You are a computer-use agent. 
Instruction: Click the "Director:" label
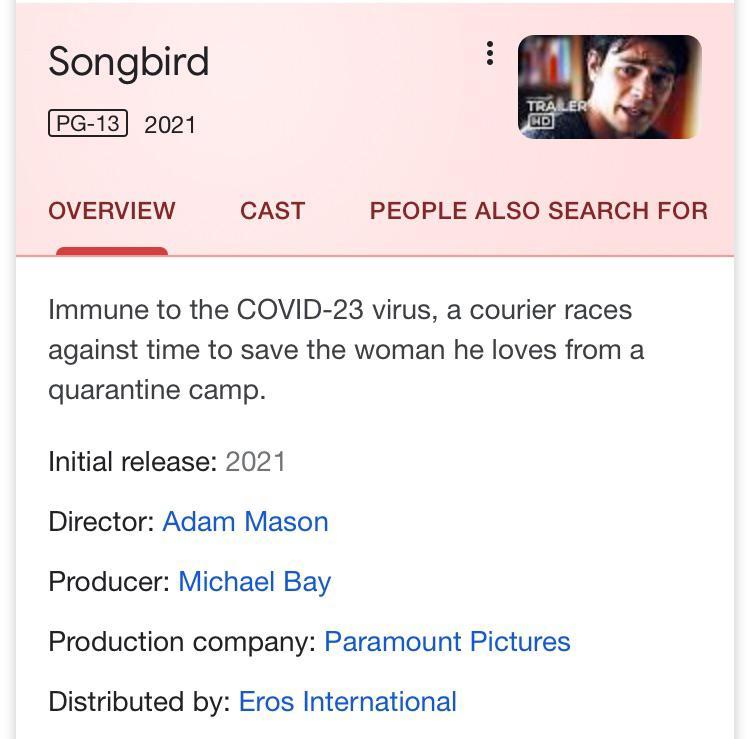coord(101,521)
